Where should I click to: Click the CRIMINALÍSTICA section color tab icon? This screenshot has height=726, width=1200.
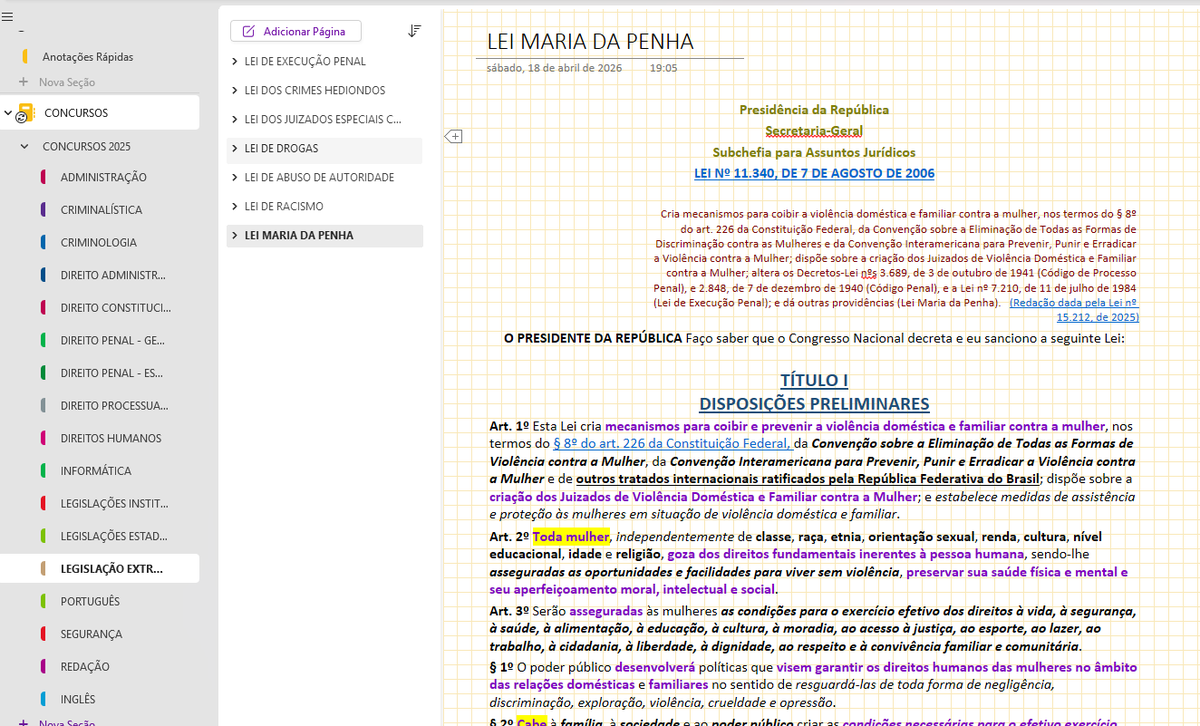point(44,210)
